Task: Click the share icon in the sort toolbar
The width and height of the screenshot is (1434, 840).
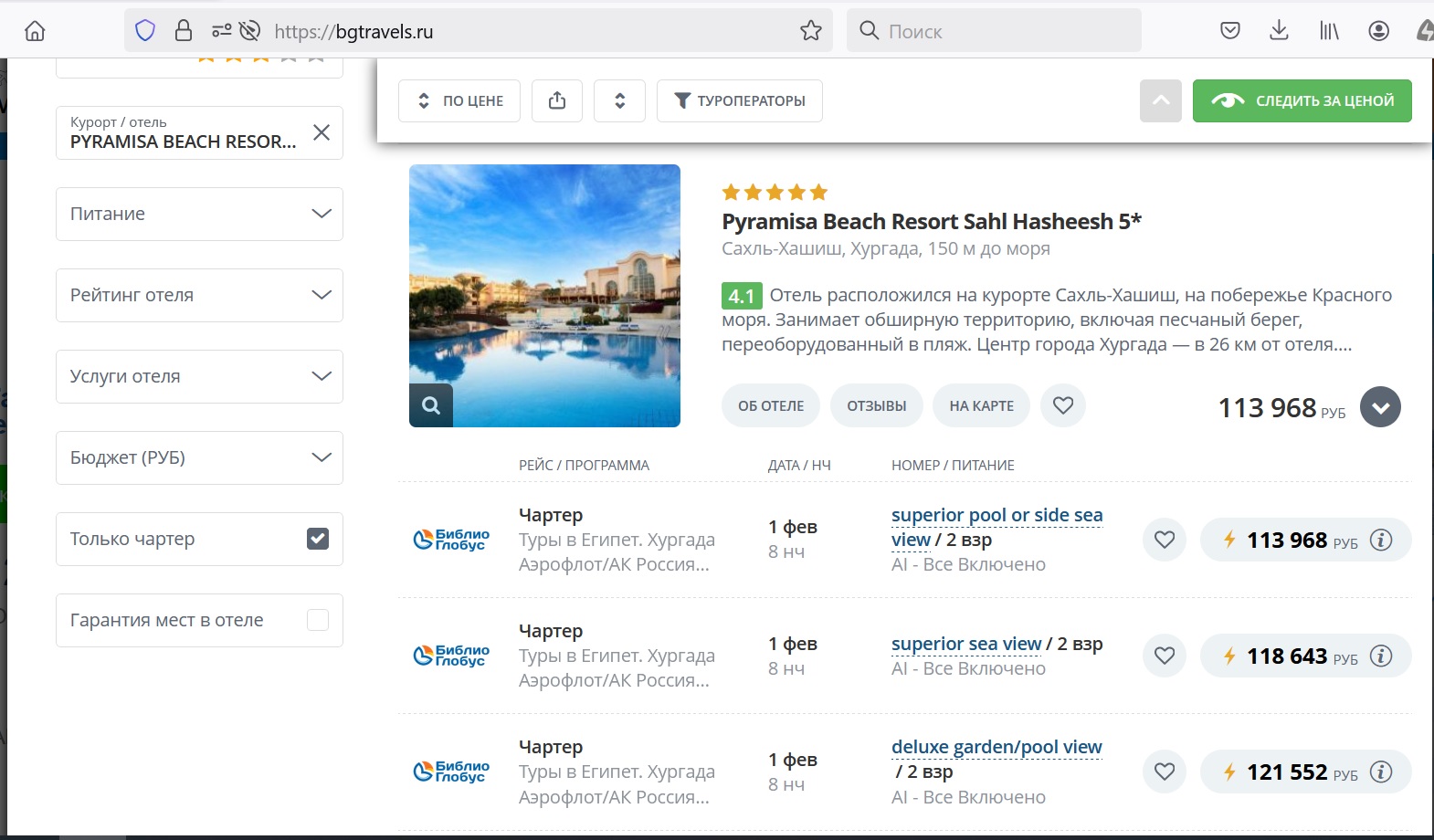Action: click(x=557, y=100)
